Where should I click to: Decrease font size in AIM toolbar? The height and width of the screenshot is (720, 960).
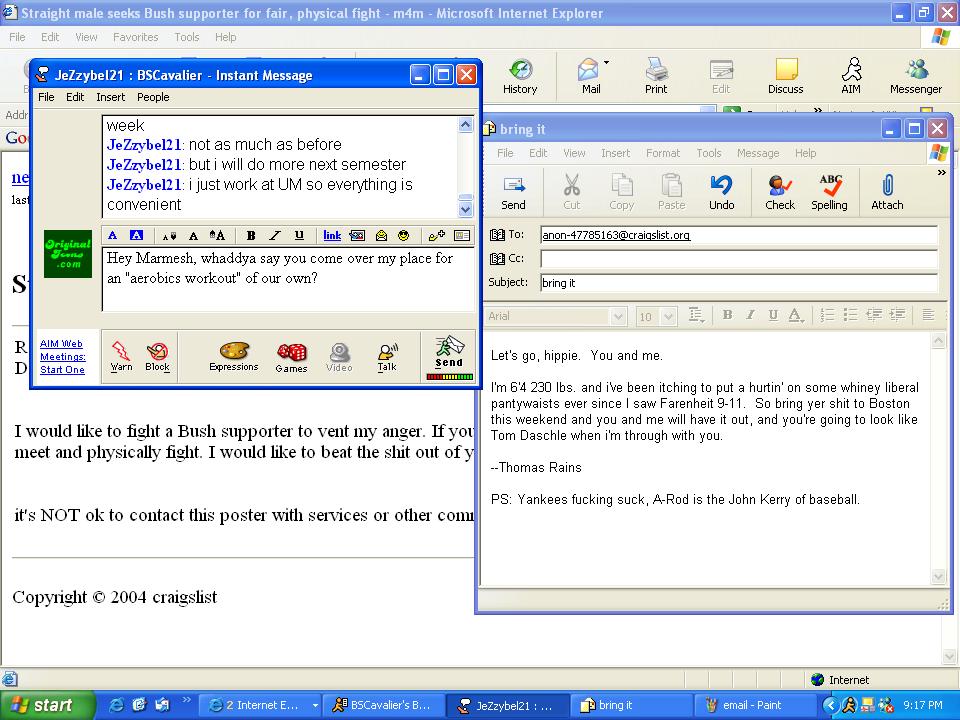[x=168, y=236]
